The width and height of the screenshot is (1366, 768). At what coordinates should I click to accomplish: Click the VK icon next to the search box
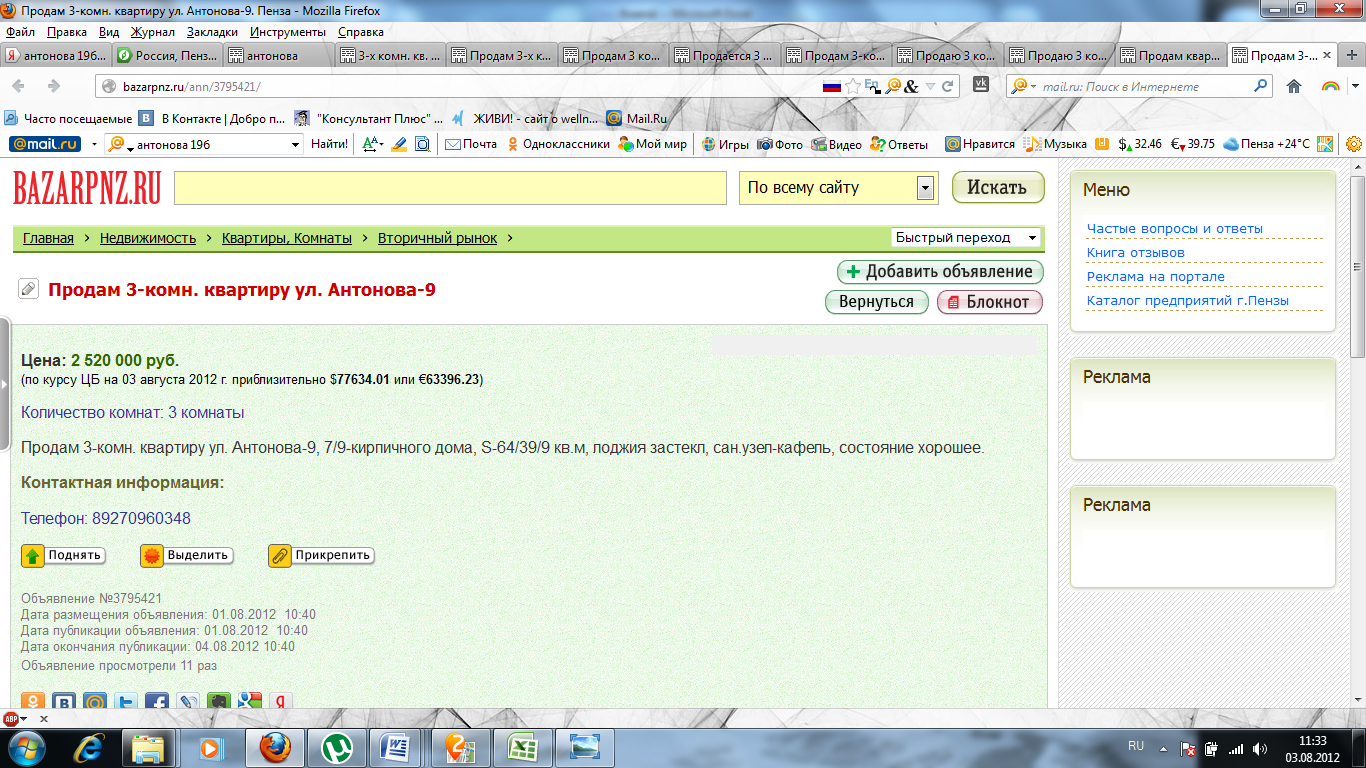click(981, 86)
